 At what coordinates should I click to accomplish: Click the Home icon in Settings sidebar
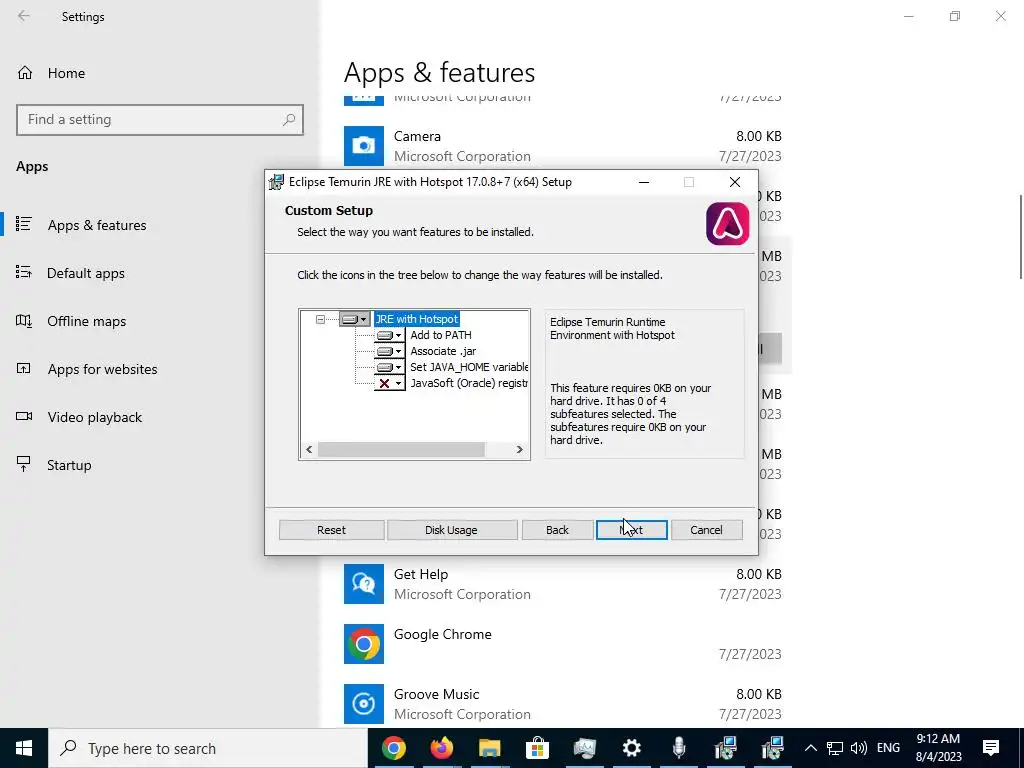click(x=25, y=72)
